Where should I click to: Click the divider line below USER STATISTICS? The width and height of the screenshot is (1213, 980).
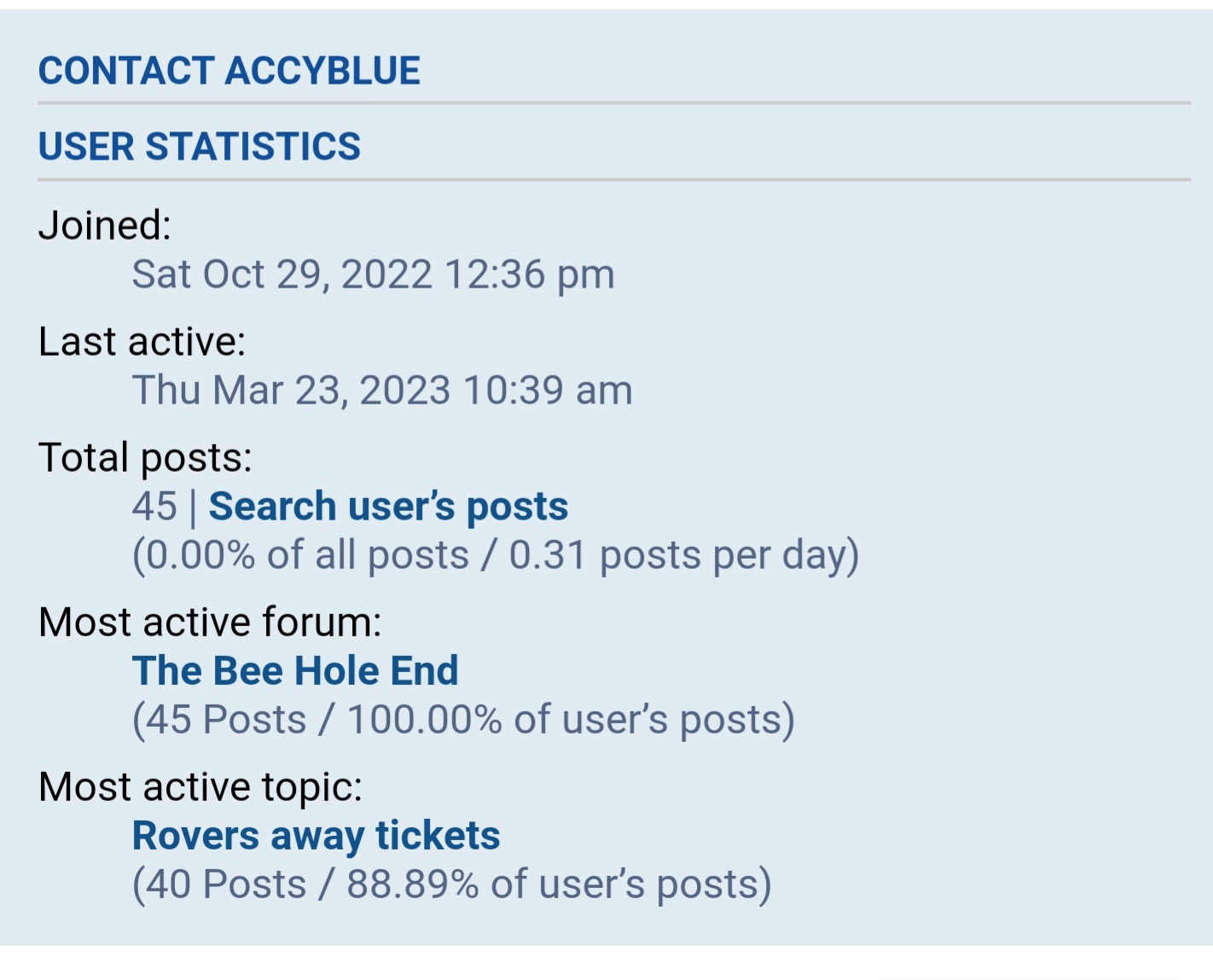[x=614, y=180]
